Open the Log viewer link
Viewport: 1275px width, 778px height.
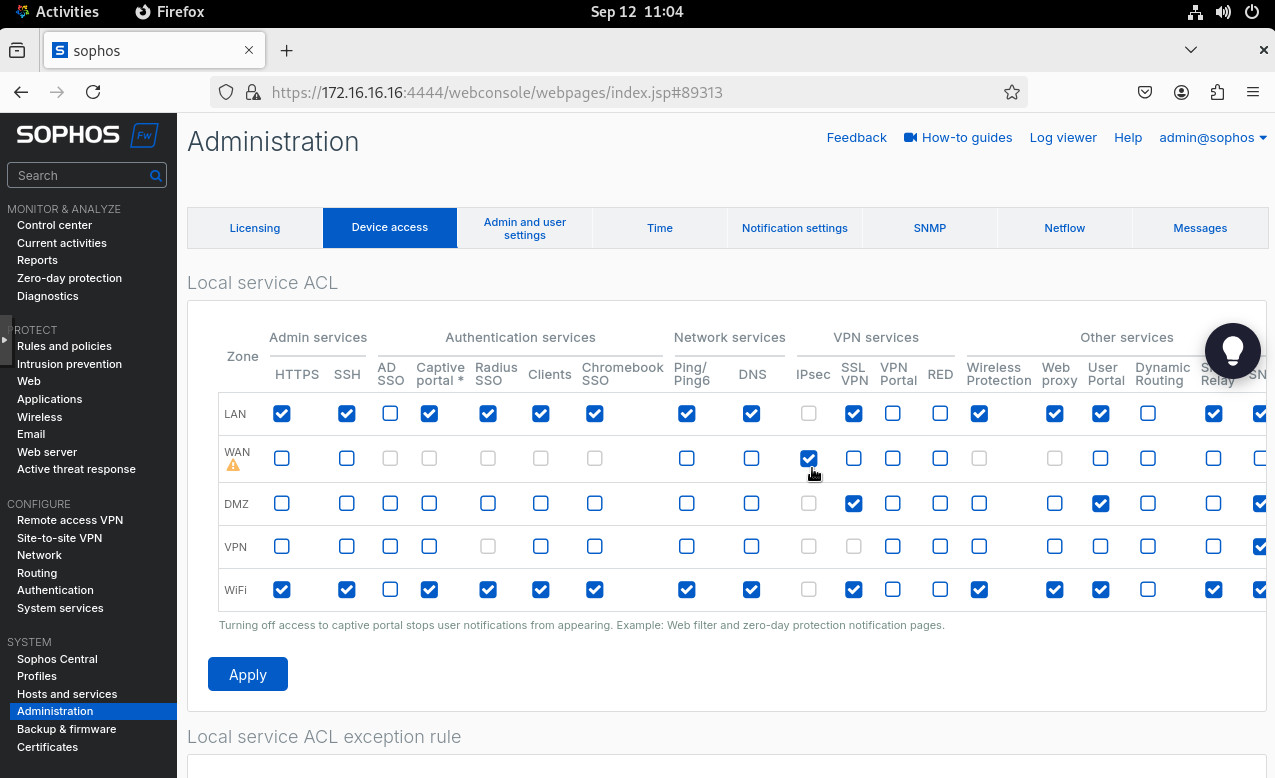click(x=1063, y=138)
